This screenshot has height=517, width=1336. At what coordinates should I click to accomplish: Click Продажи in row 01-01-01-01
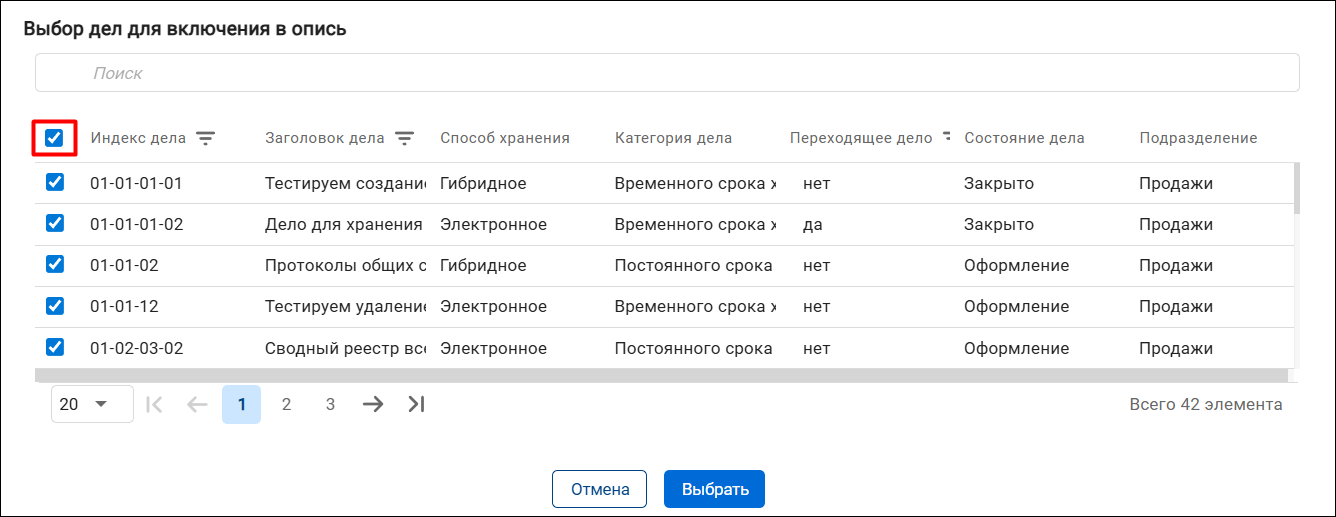point(1176,183)
